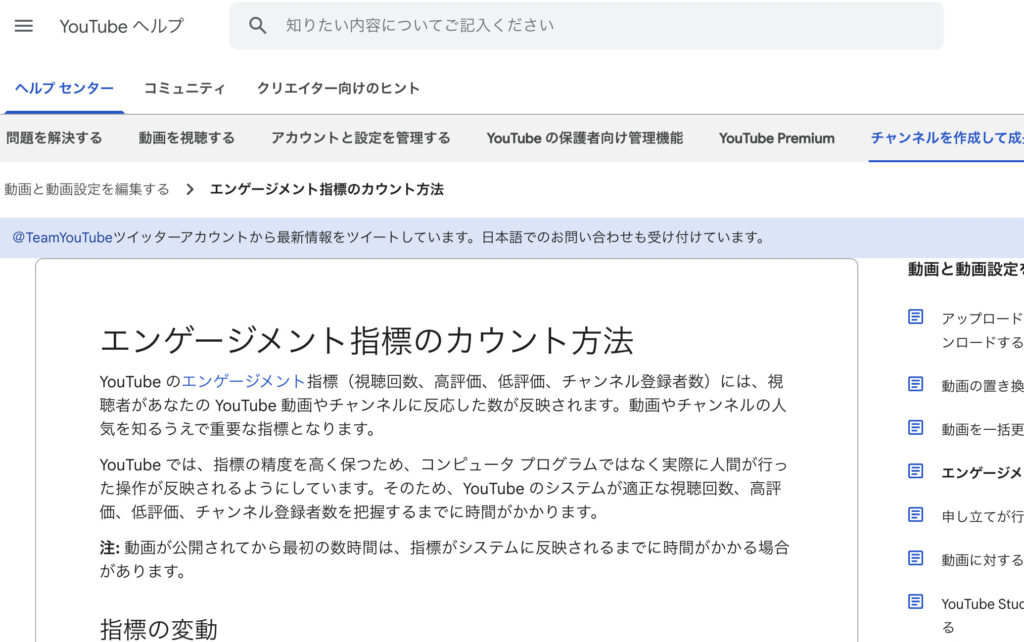Image resolution: width=1024 pixels, height=642 pixels.
Task: Open the YouTube Studio sidebar article
Action: pyautogui.click(x=982, y=615)
